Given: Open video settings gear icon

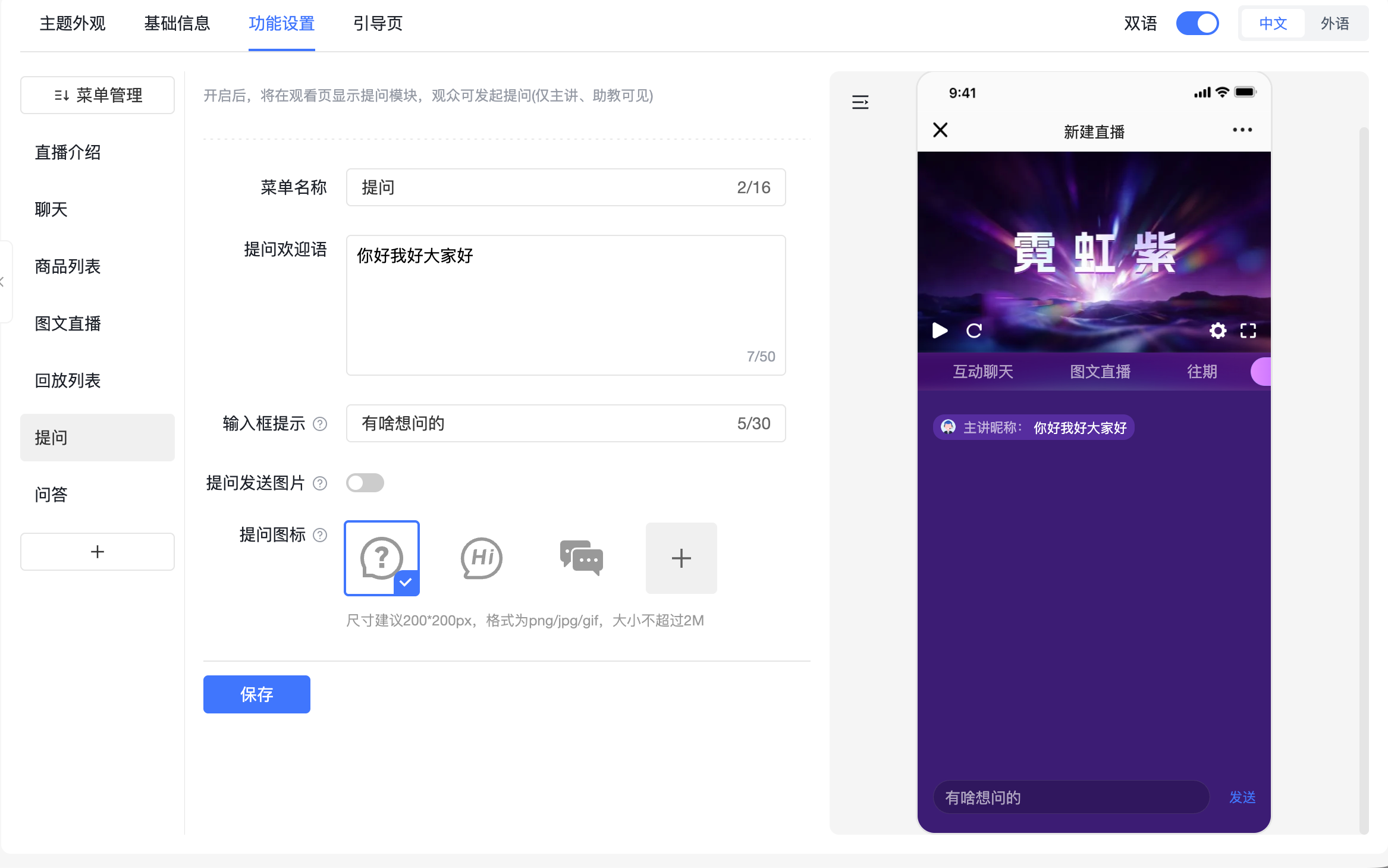Looking at the screenshot, I should click(1218, 331).
